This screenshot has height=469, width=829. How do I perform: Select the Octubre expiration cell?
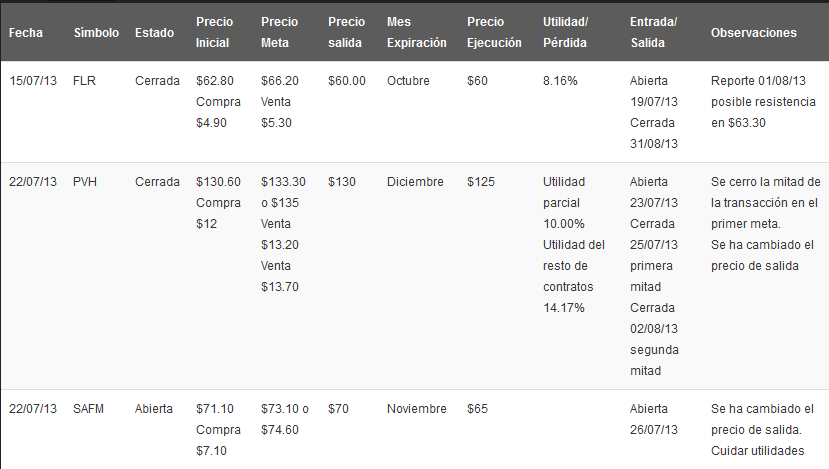[410, 81]
